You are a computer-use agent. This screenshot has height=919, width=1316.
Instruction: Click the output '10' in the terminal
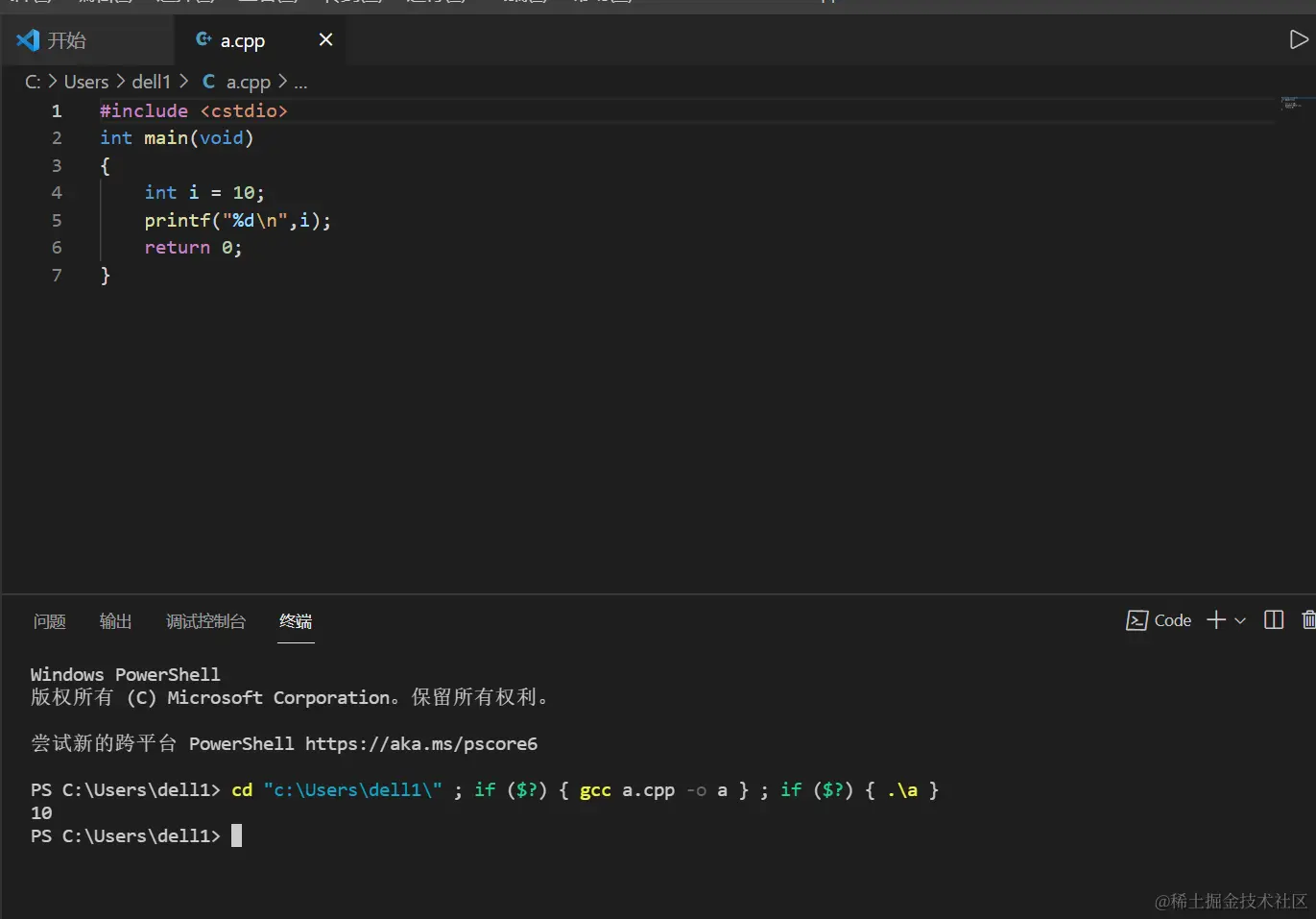41,812
